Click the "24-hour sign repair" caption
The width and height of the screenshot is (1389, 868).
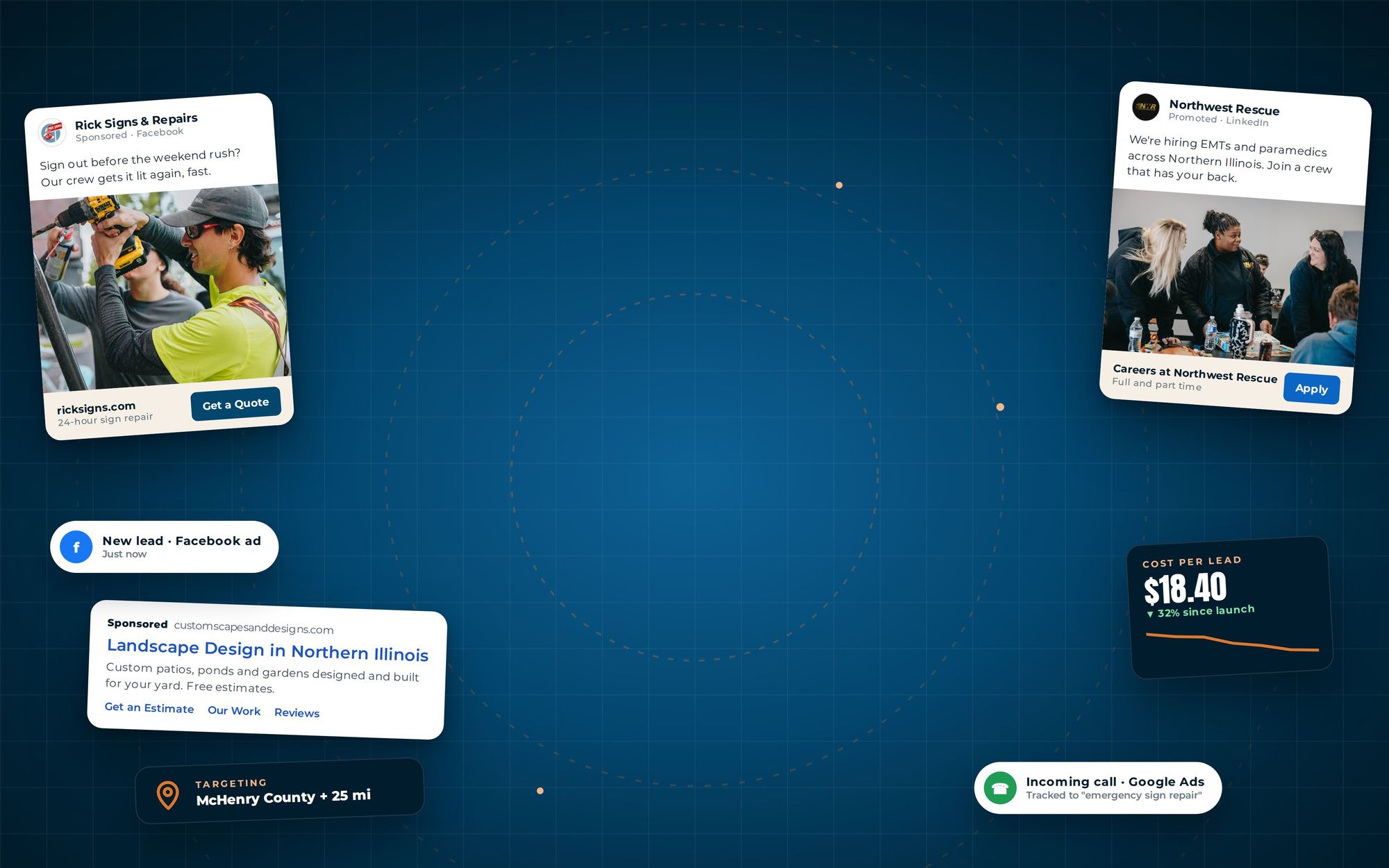tap(105, 419)
